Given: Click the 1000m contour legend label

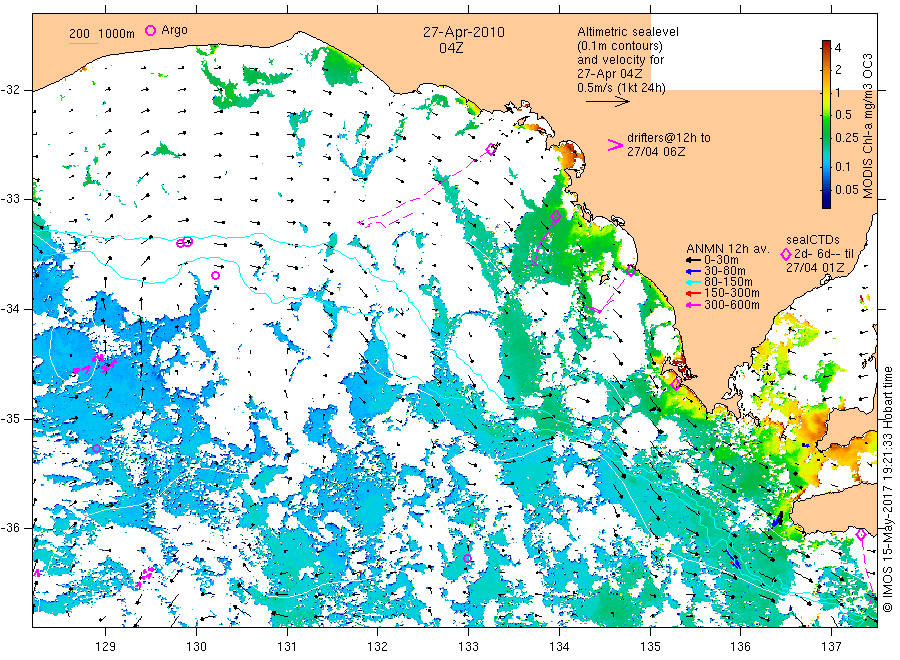Looking at the screenshot, I should point(117,34).
